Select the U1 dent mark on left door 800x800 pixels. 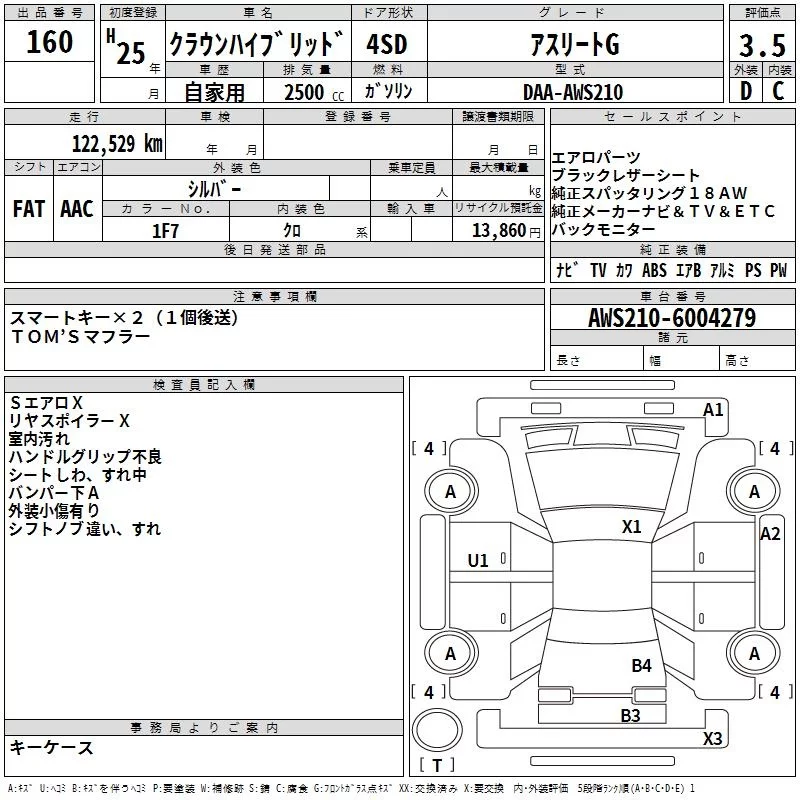pyautogui.click(x=478, y=561)
